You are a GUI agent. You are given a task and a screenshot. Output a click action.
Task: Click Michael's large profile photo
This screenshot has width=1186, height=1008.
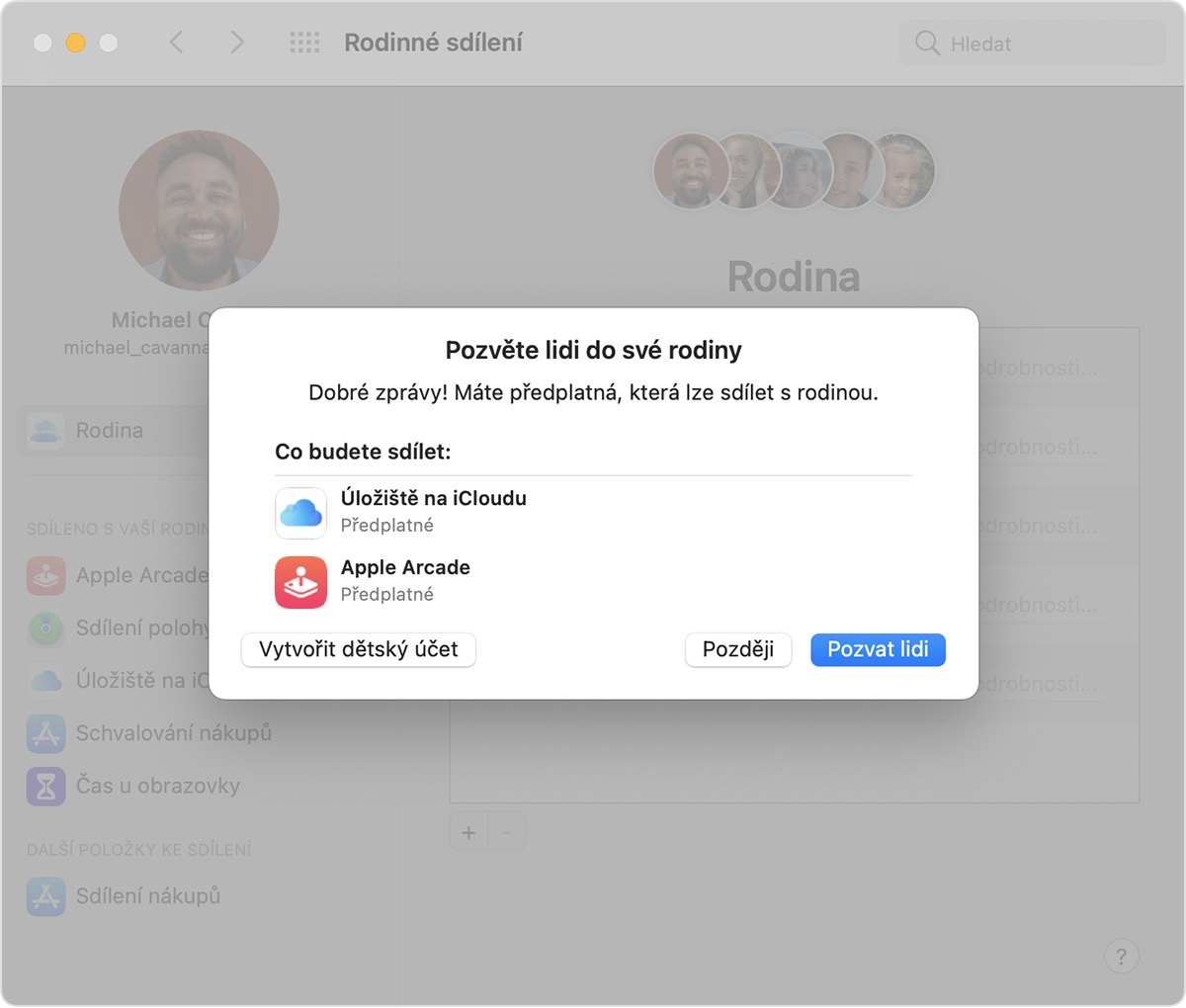199,210
